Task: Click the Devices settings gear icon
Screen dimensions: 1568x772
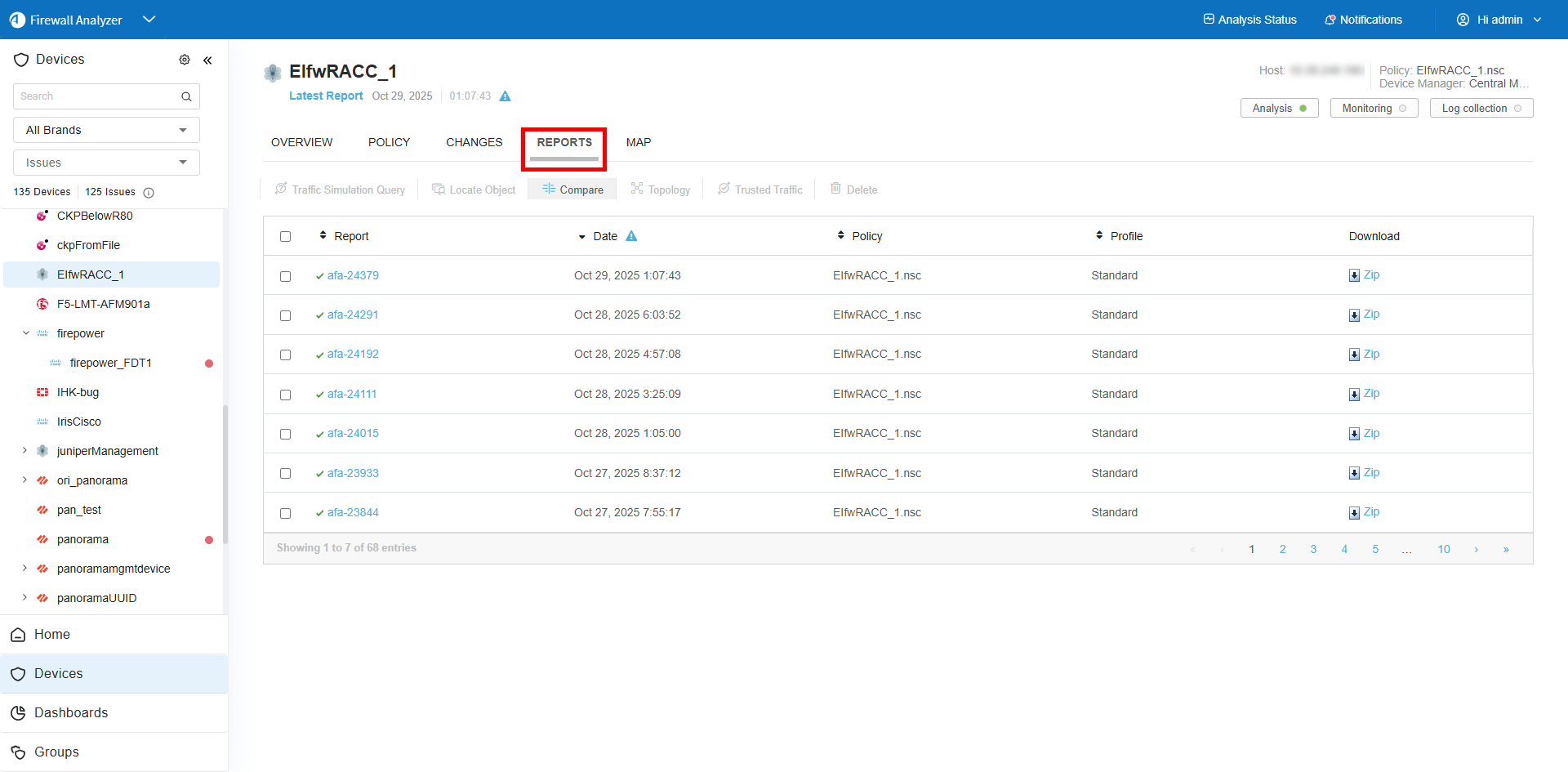Action: pos(185,60)
